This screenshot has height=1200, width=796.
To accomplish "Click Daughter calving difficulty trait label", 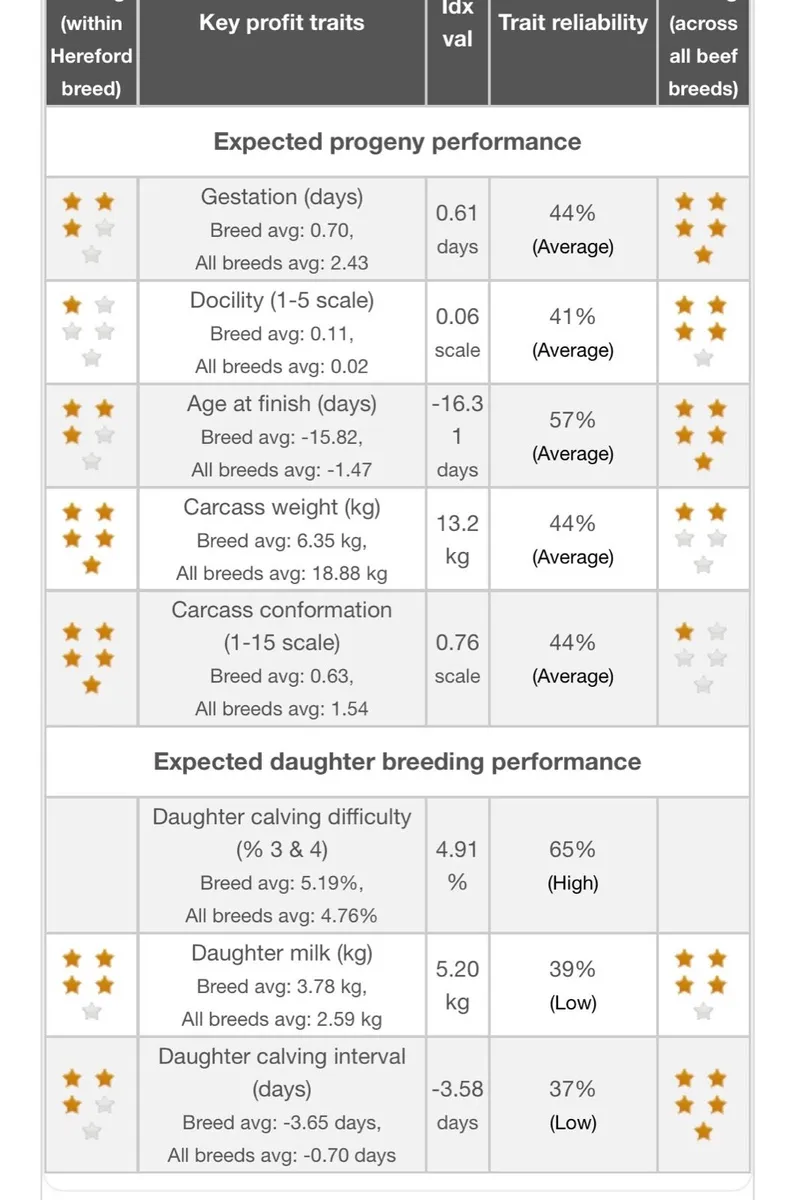I will pyautogui.click(x=282, y=833).
